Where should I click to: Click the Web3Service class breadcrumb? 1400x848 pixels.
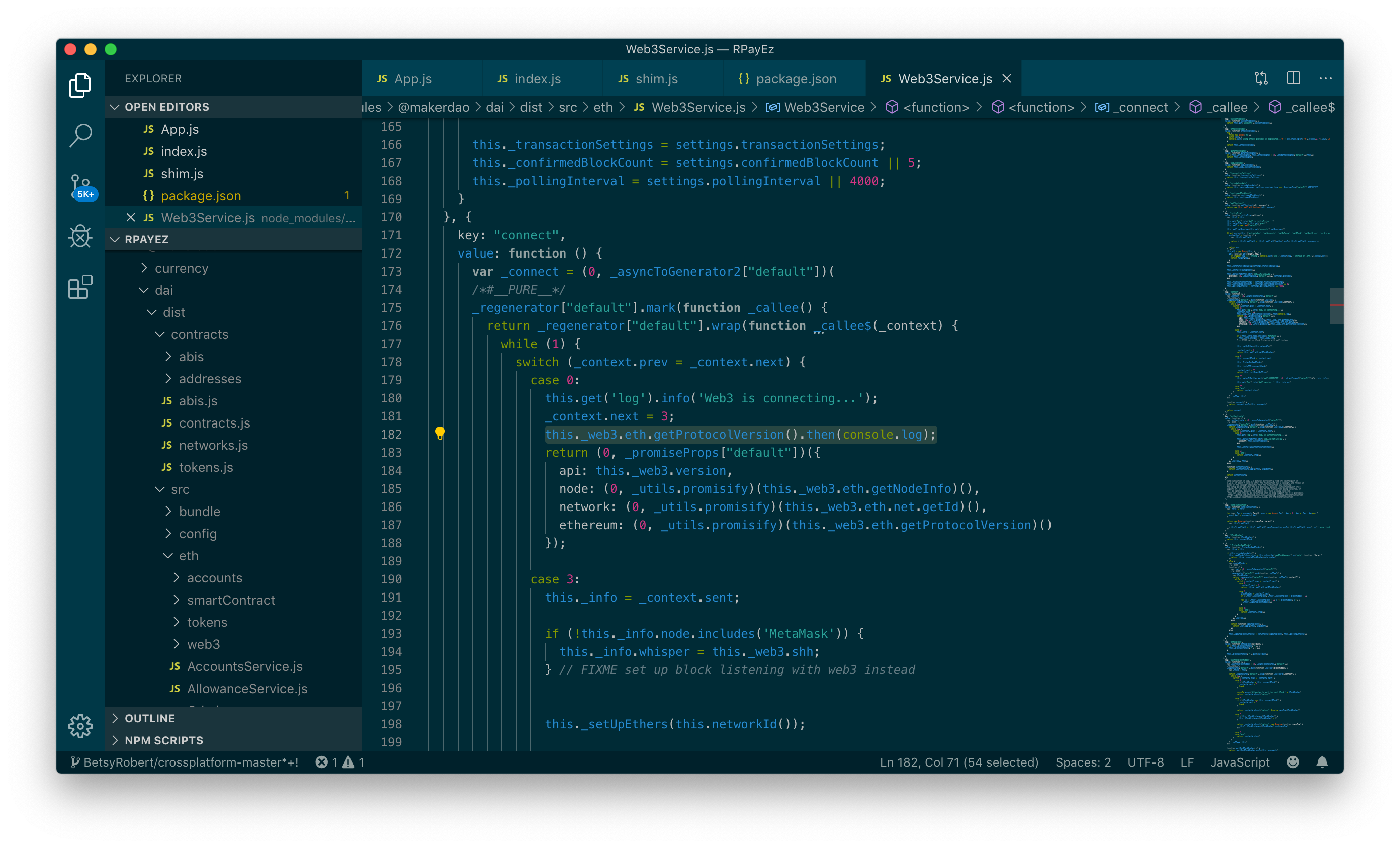click(x=815, y=107)
